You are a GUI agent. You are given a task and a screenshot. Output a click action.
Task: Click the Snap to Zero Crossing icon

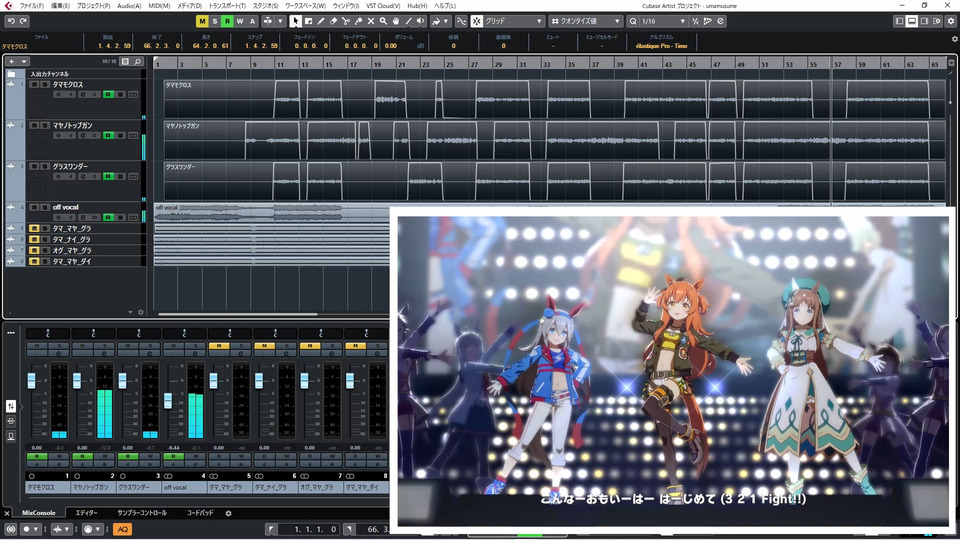tap(461, 21)
